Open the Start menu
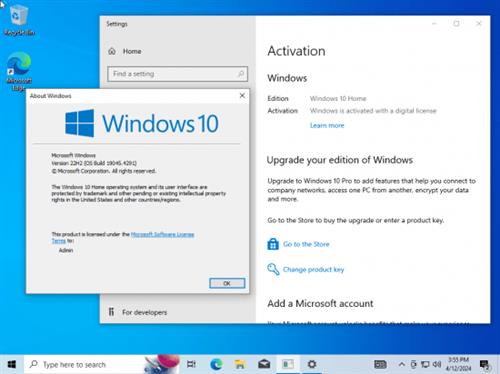The image size is (500, 374). [12, 364]
